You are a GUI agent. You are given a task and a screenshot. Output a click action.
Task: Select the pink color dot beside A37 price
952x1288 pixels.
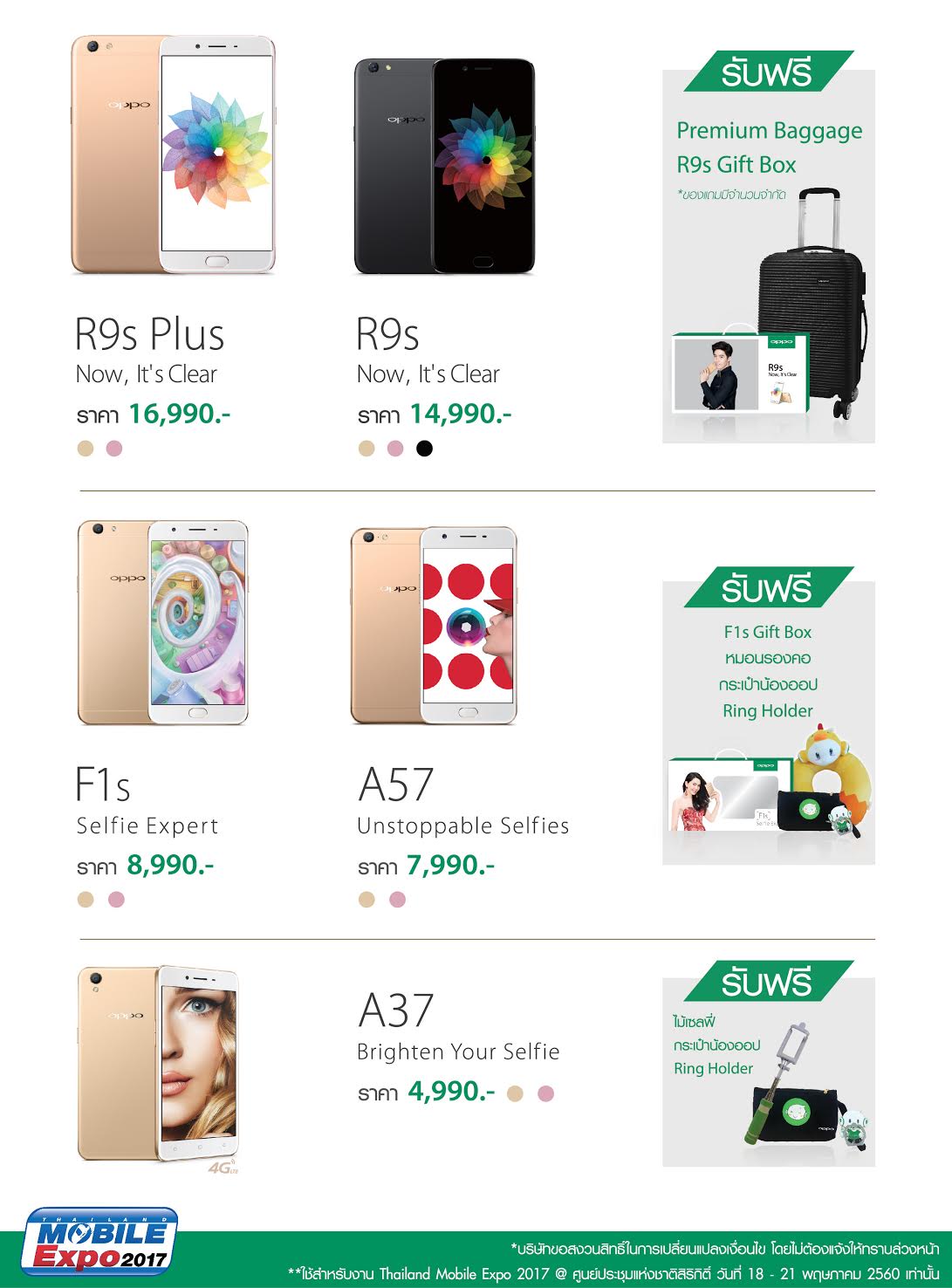coord(546,1093)
